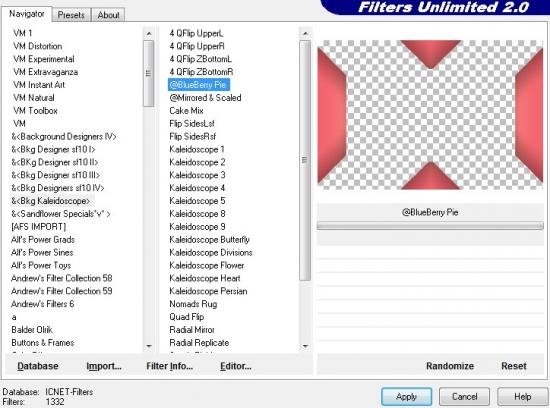The width and height of the screenshot is (550, 408).
Task: Click the category list scroll-up arrow
Action: 149,33
